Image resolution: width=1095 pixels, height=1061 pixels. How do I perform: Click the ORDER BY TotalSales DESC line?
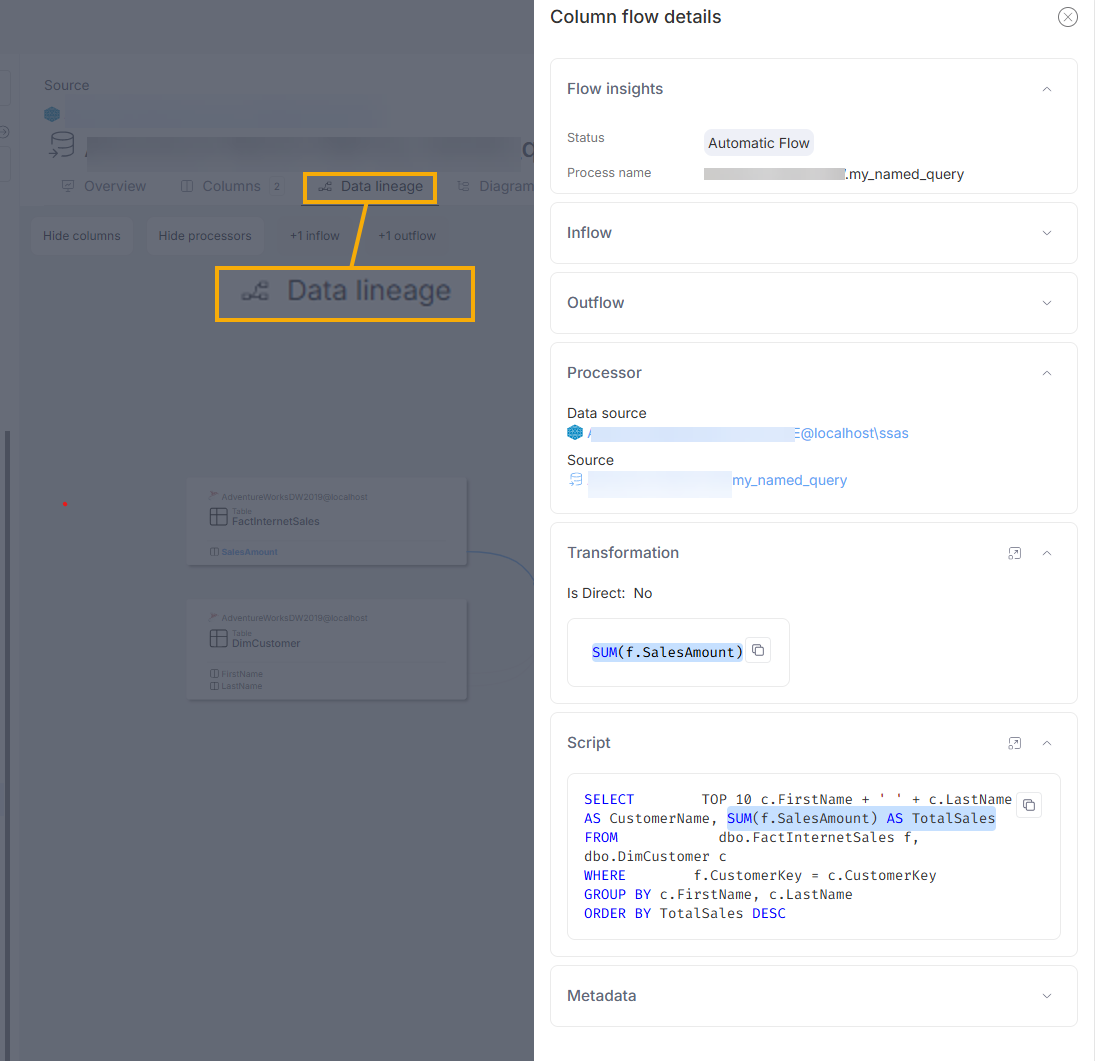684,914
